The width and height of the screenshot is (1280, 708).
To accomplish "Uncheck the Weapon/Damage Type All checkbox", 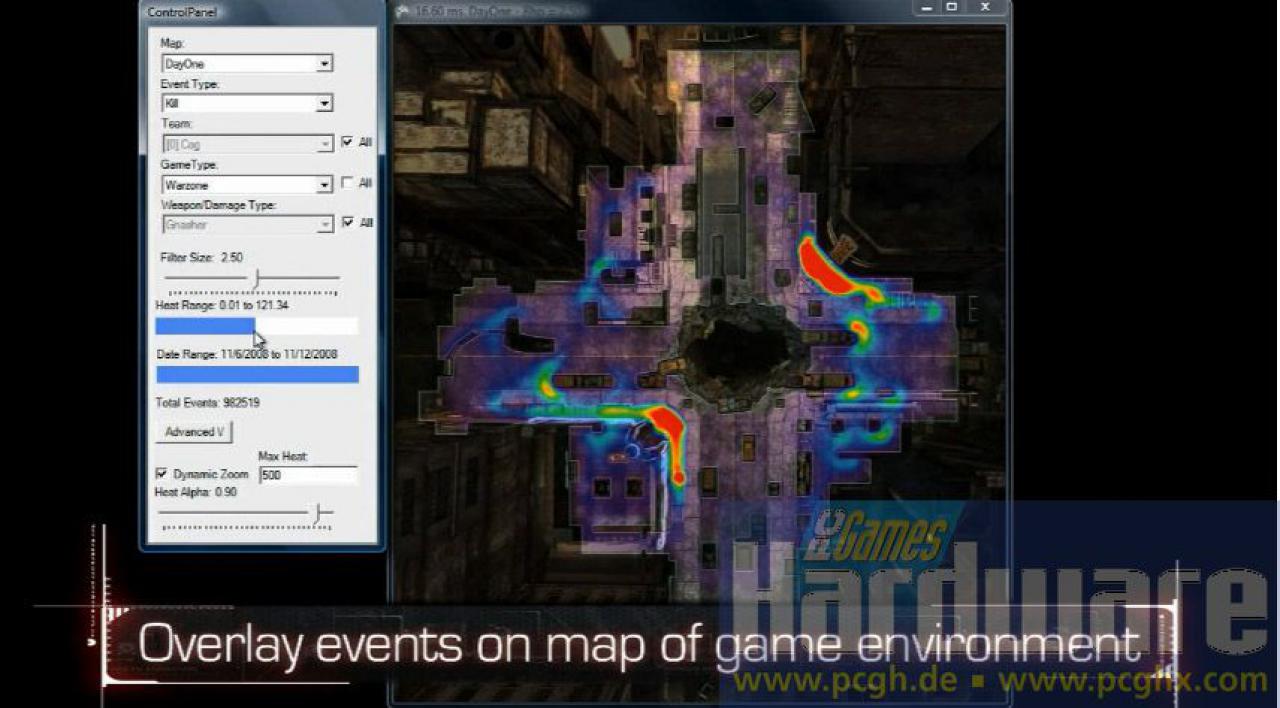I will [347, 222].
